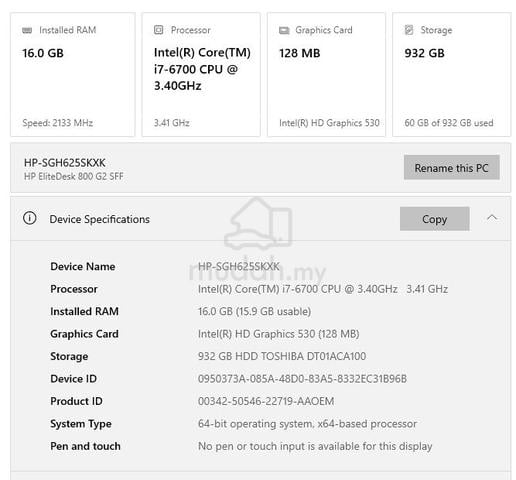Select the HP-SGH625SKXK device name value
The image size is (516, 480).
[239, 266]
